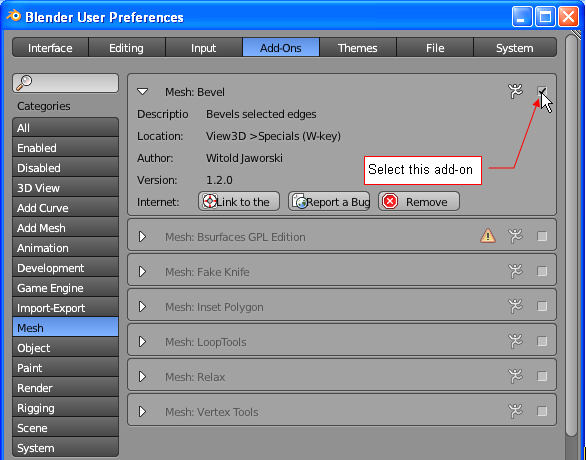This screenshot has width=586, height=460.
Task: Click the magnifier icon in the search field
Action: [24, 82]
